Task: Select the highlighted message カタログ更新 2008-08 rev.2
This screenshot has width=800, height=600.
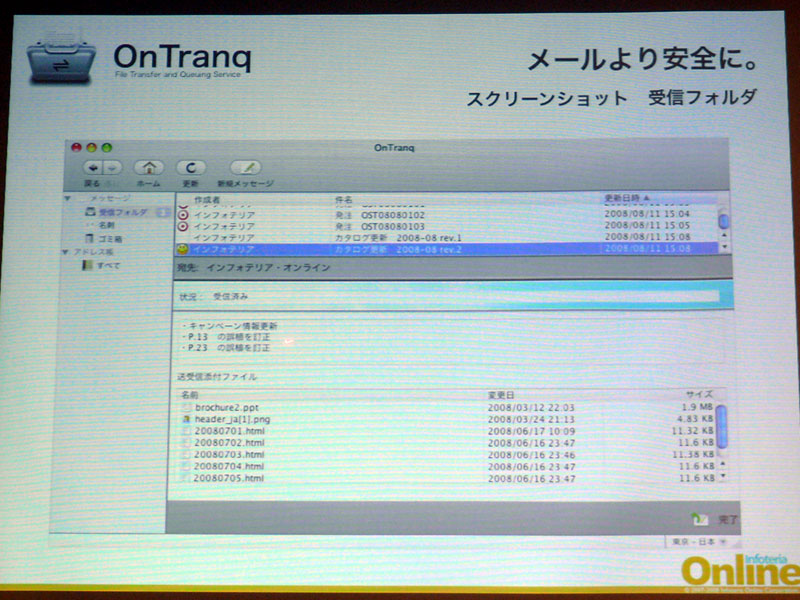Action: point(446,249)
